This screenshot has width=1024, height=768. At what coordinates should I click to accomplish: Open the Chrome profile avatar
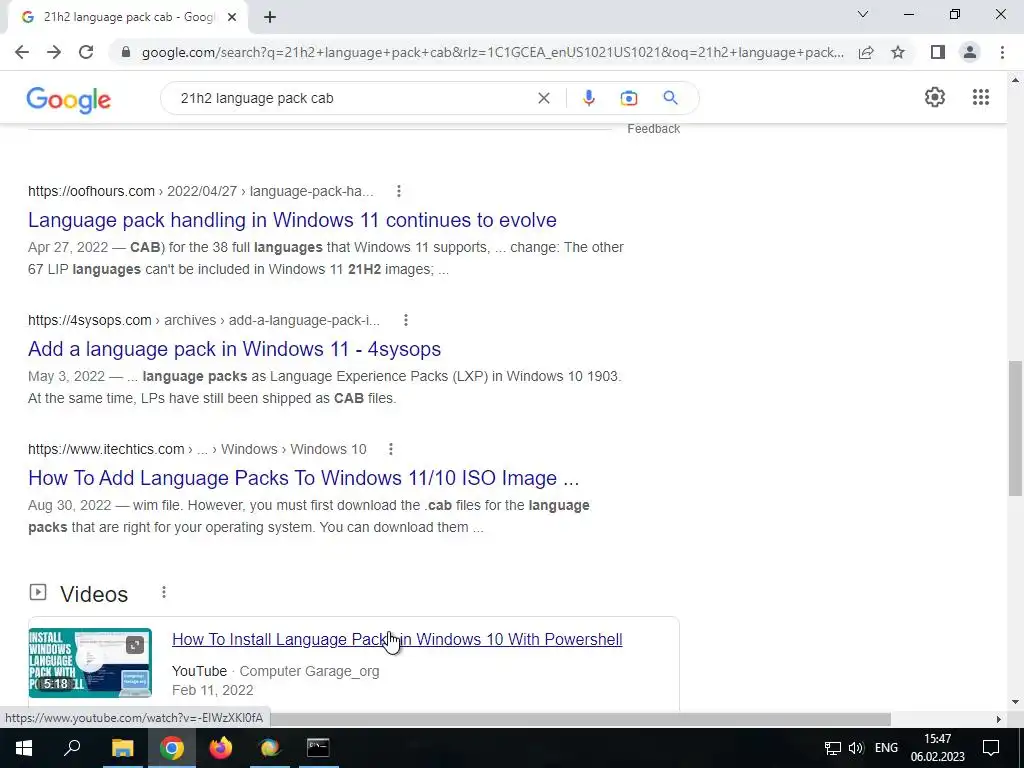tap(970, 52)
